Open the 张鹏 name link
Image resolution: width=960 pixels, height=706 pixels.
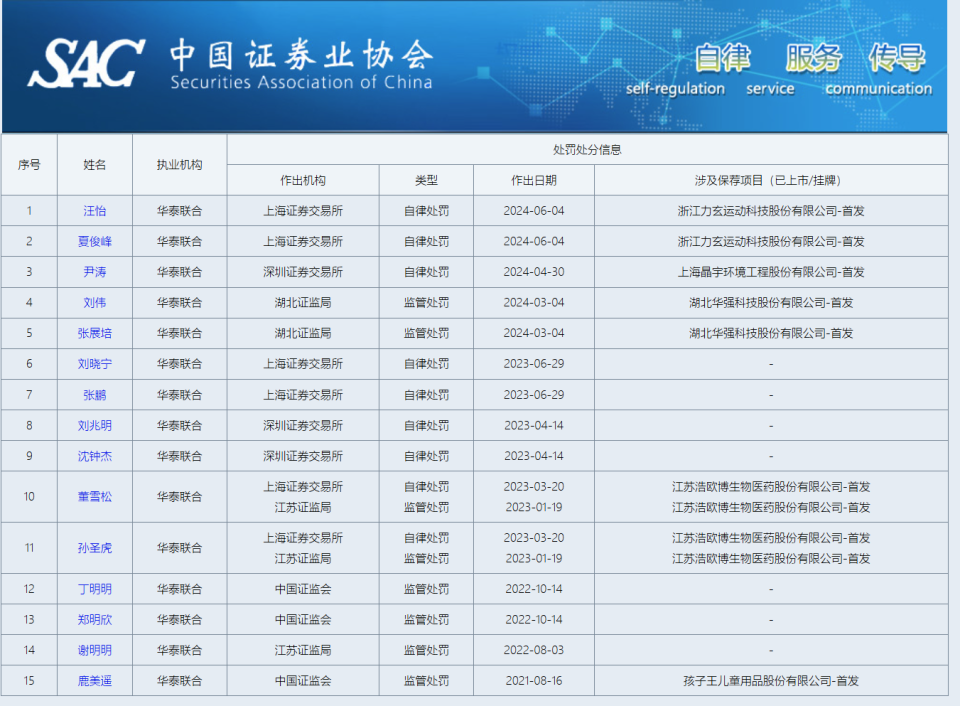click(x=95, y=395)
